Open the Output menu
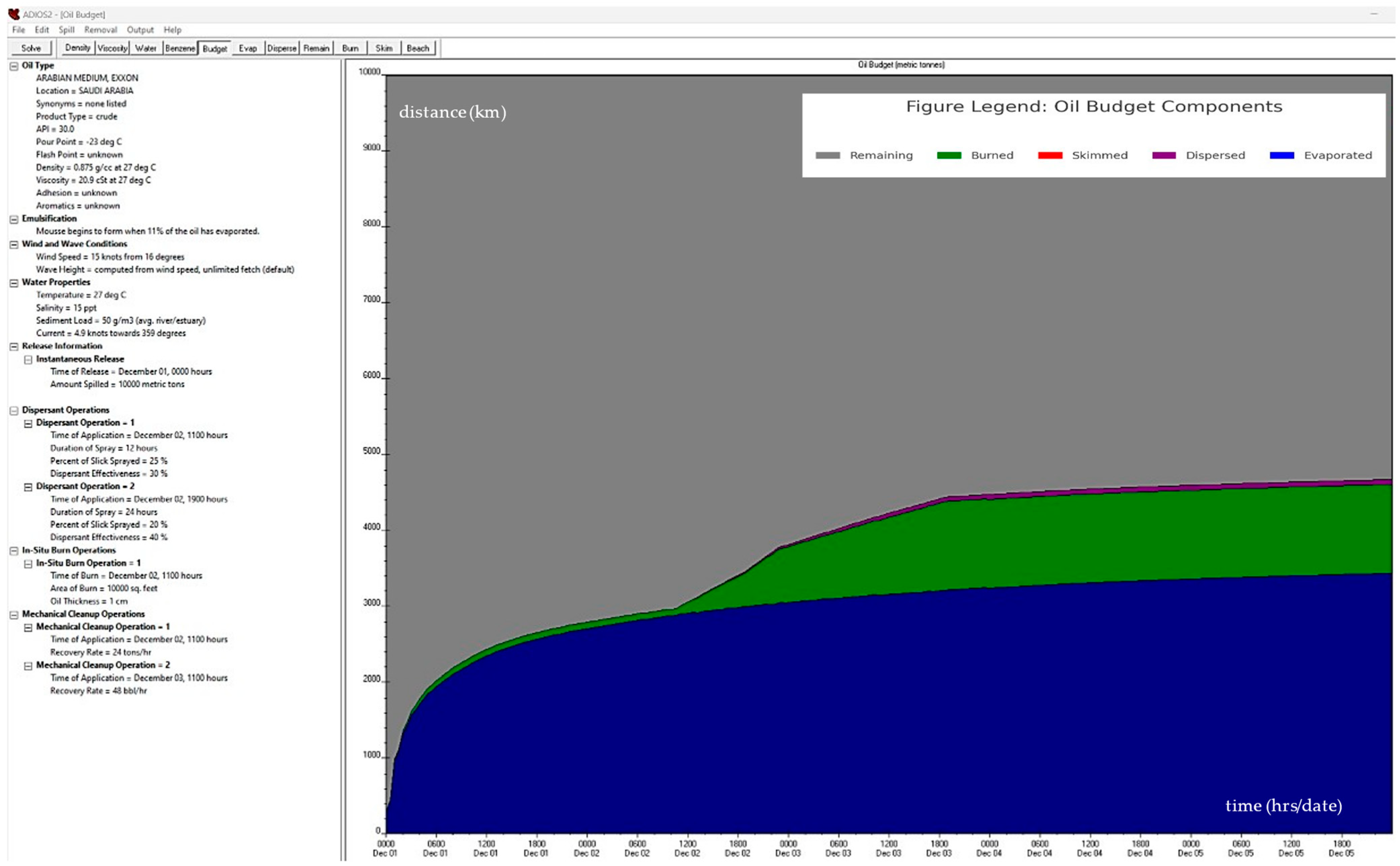This screenshot has height=866, width=1400. (140, 30)
